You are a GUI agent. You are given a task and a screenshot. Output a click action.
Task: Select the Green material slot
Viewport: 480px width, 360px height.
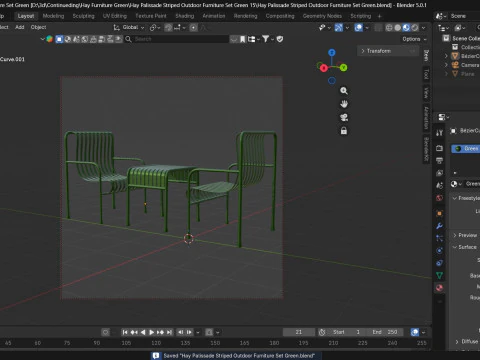[x=466, y=149]
